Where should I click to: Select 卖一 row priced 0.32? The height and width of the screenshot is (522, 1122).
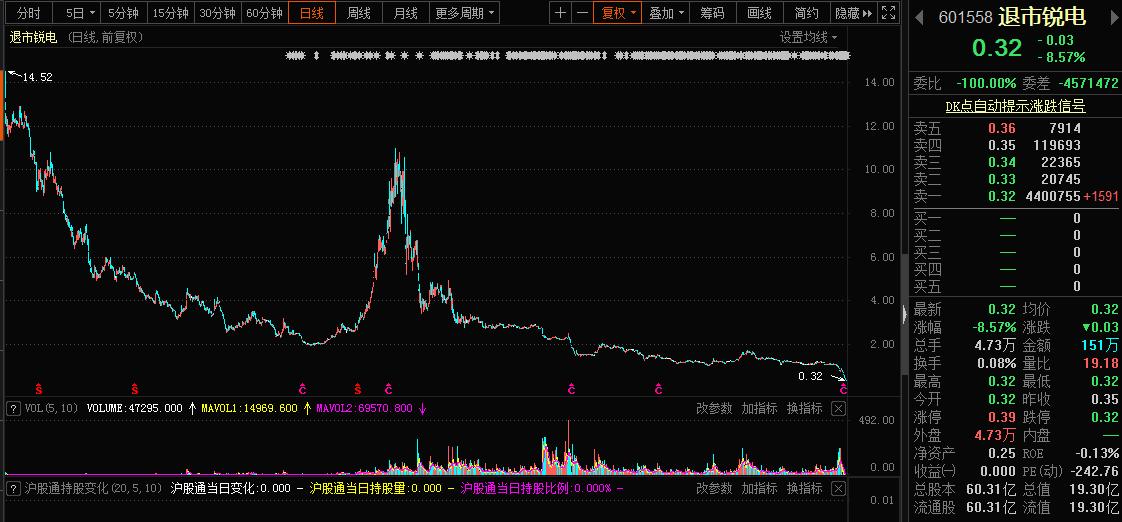[x=1015, y=196]
